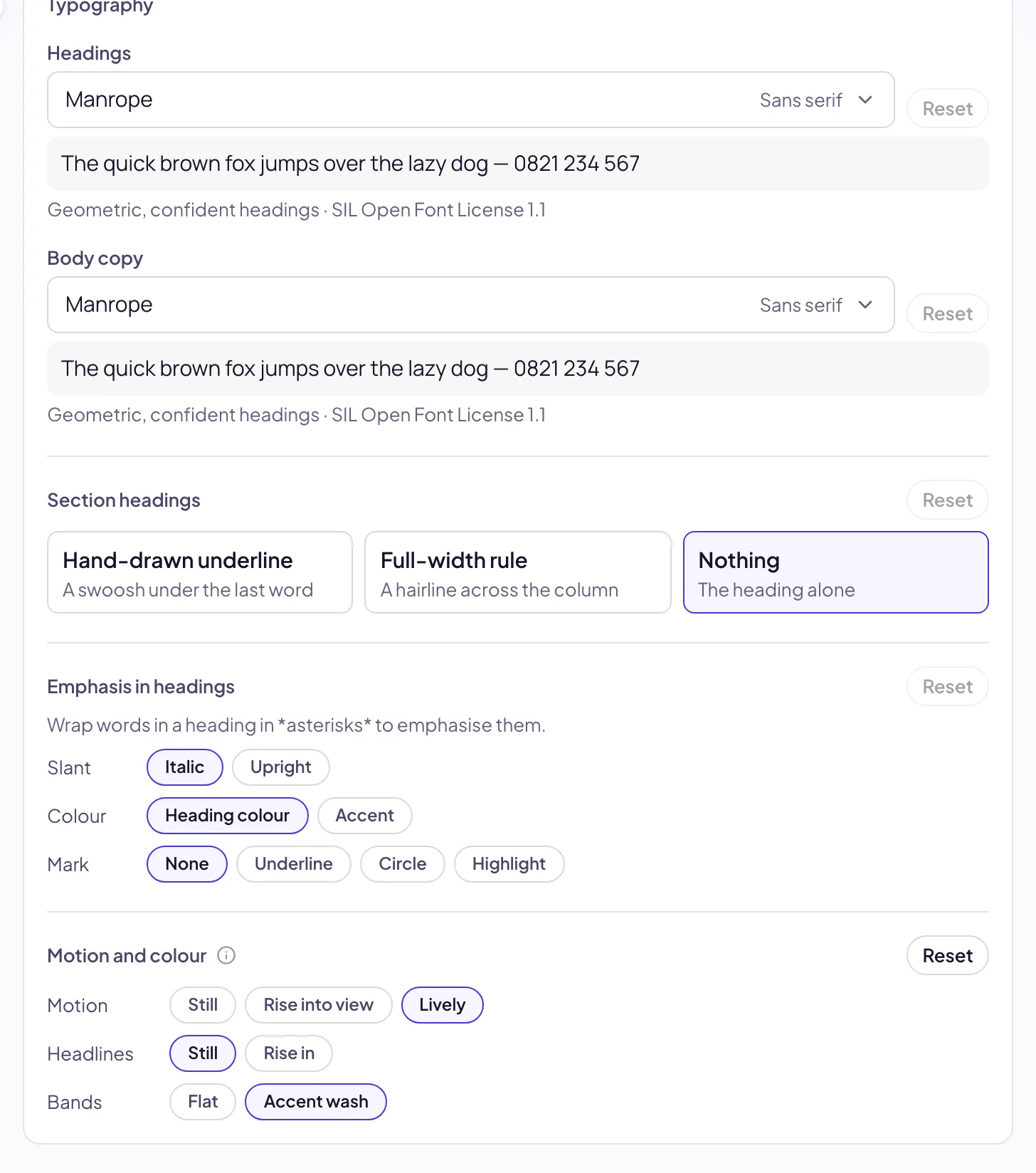Set Mark to Underline
Image resolution: width=1036 pixels, height=1173 pixels.
[x=294, y=864]
